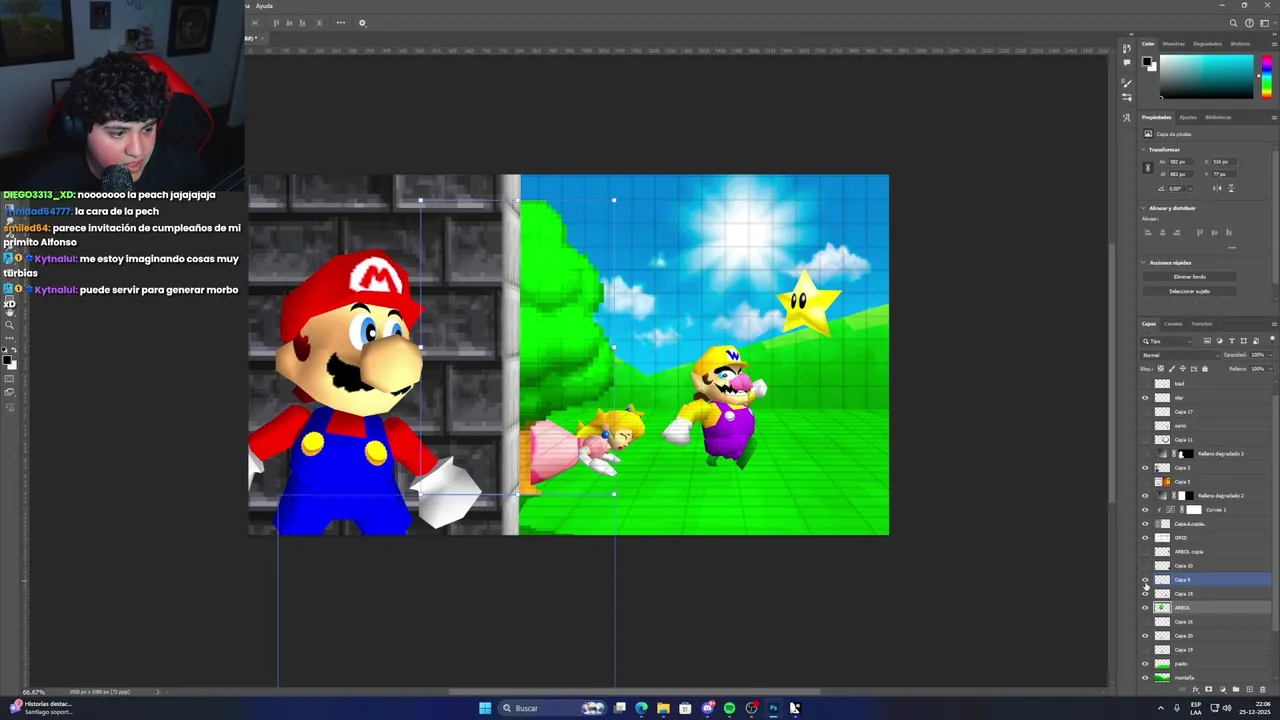Select the Capa 17 layer

(1206, 412)
